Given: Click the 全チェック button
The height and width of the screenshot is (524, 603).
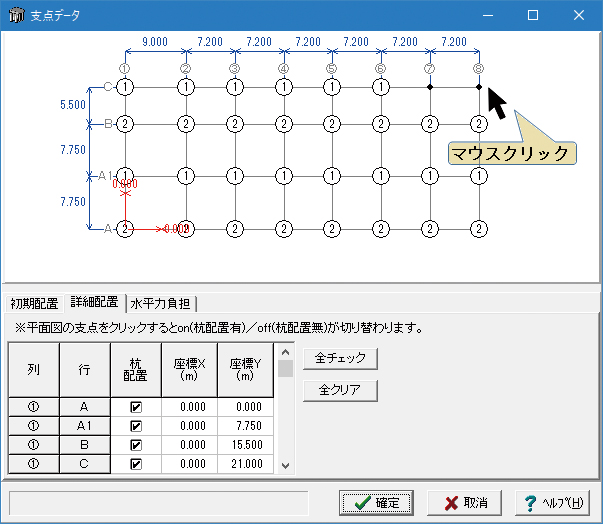Looking at the screenshot, I should point(340,359).
